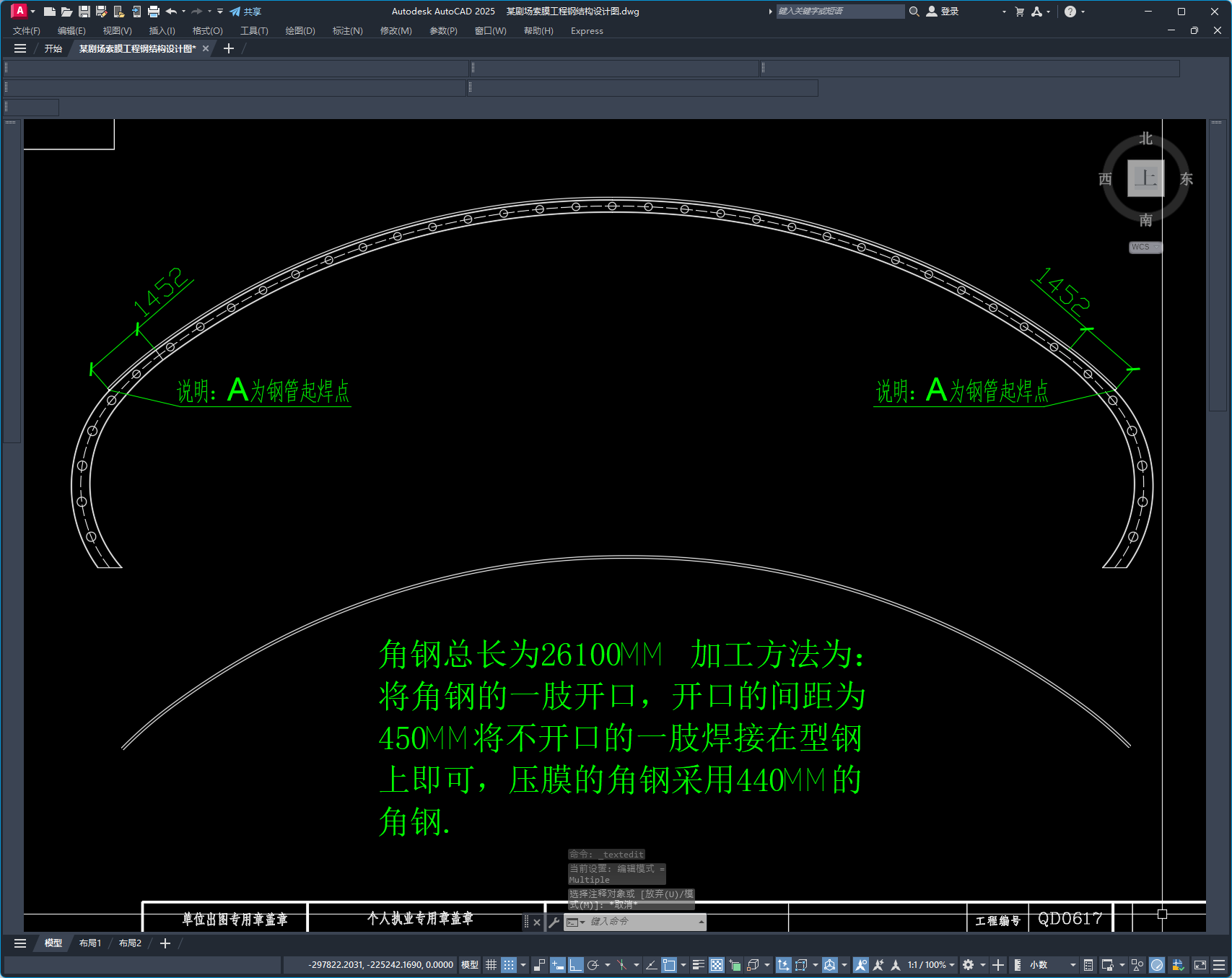
Task: Open the Autodesk App Store cart icon
Action: point(1019,12)
